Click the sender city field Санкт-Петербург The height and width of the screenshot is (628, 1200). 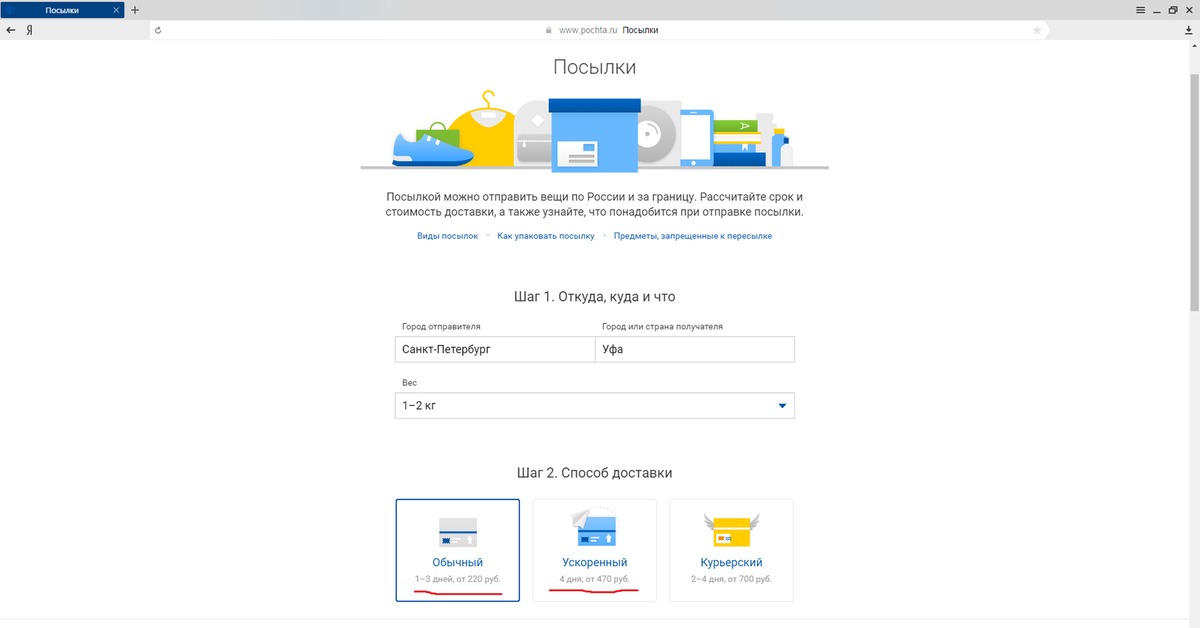click(x=494, y=350)
